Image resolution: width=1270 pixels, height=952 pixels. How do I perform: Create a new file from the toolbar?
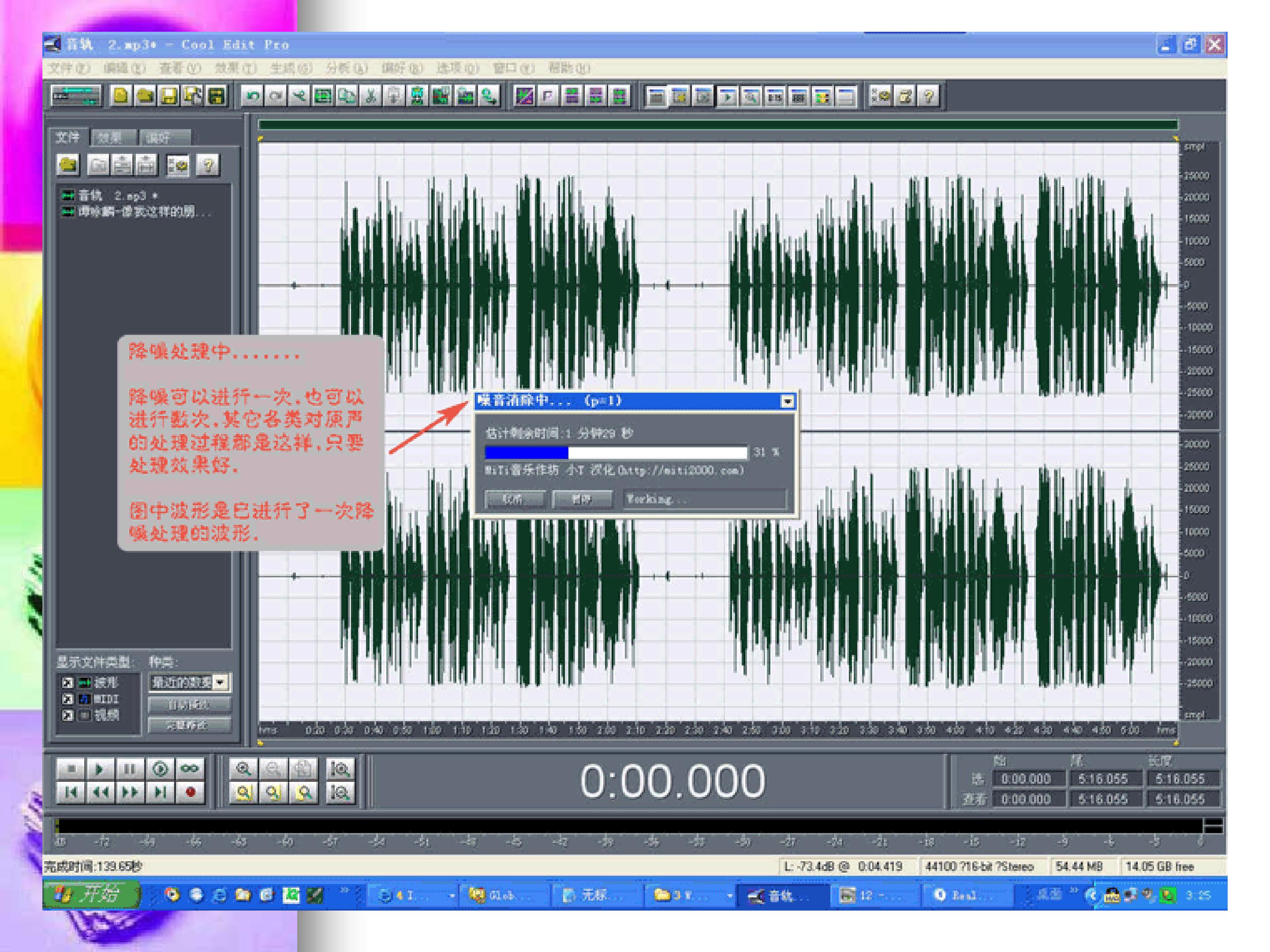[x=120, y=96]
